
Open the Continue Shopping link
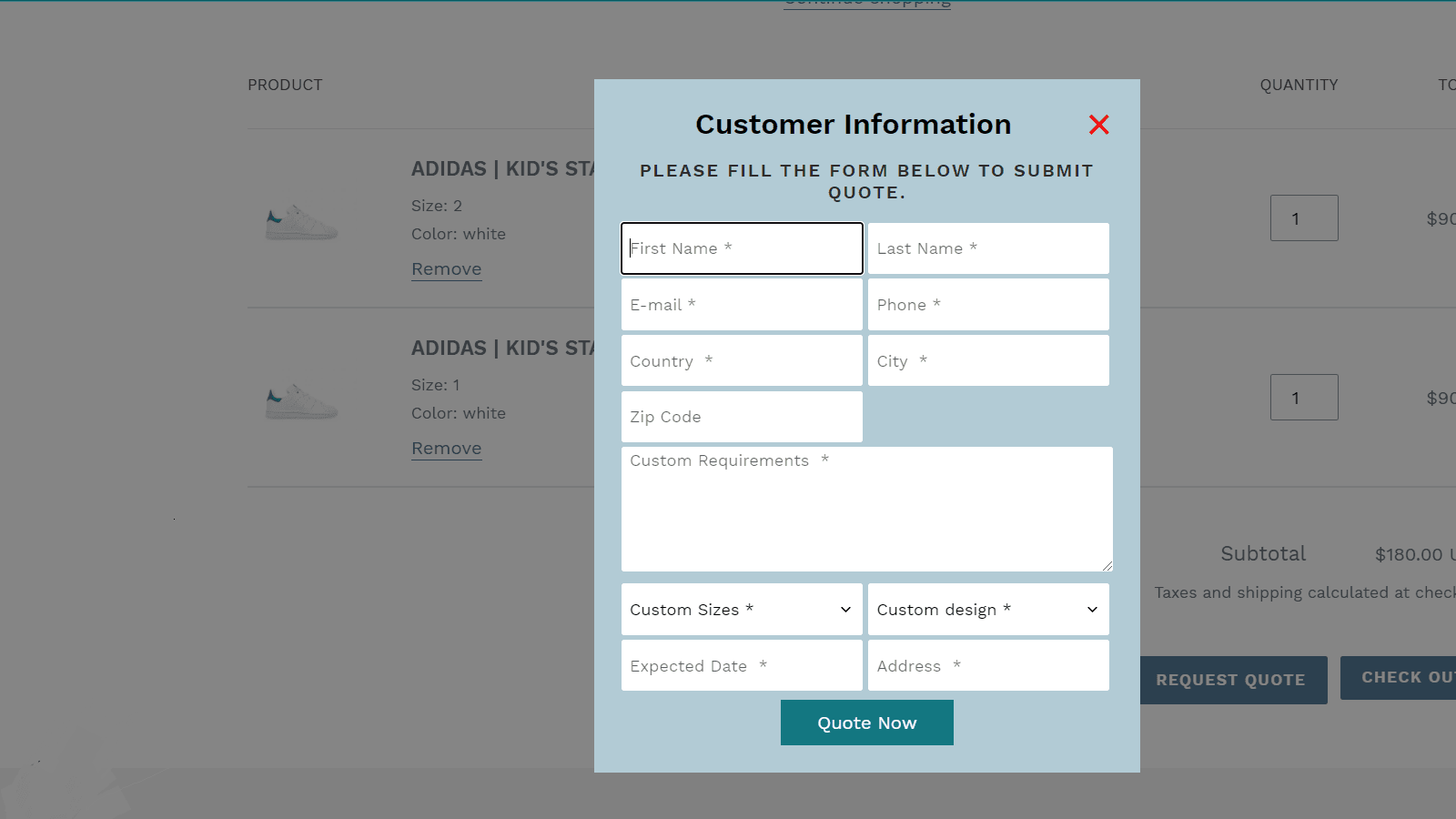click(x=866, y=2)
